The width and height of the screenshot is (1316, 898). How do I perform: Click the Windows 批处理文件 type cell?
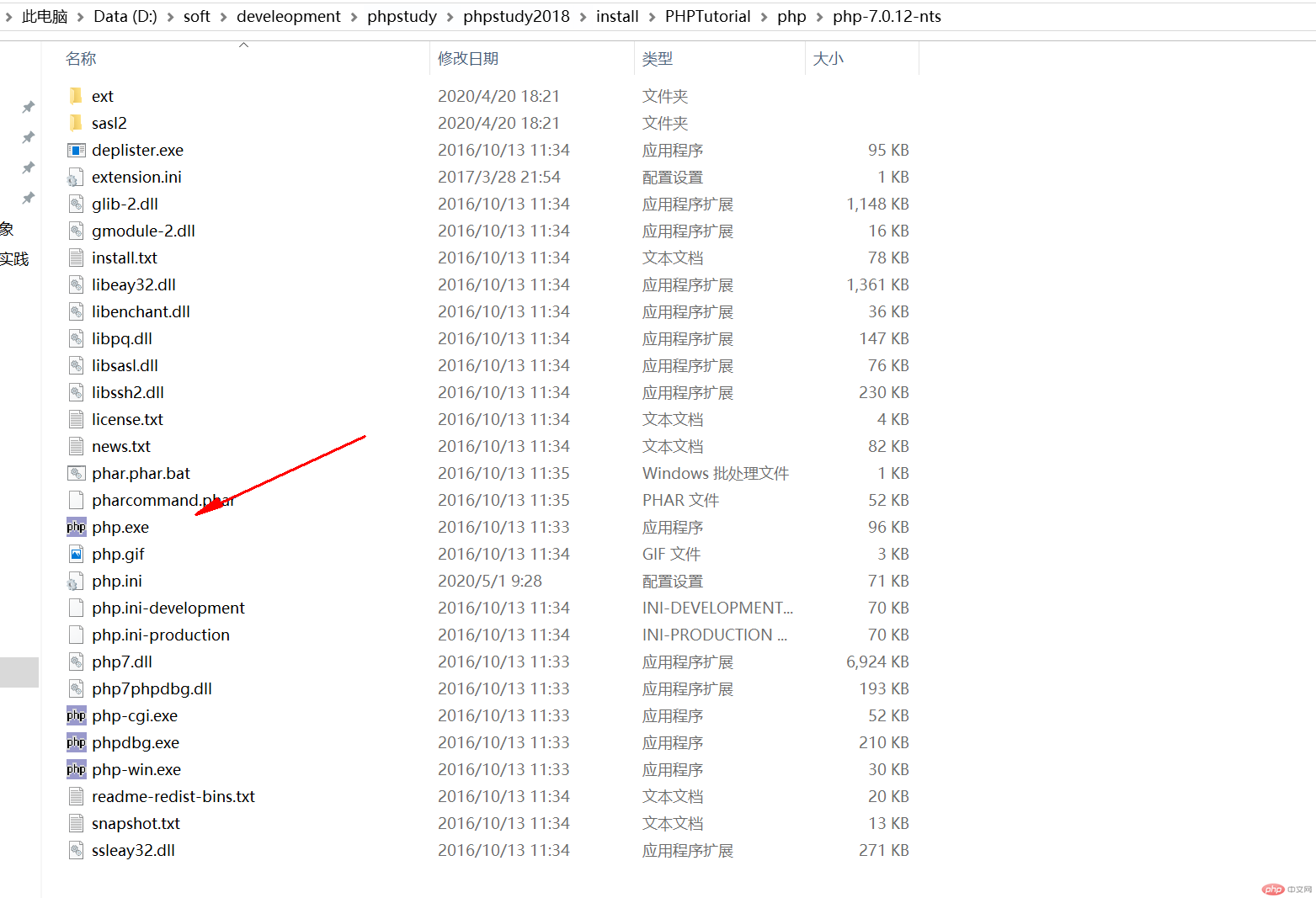click(x=716, y=473)
